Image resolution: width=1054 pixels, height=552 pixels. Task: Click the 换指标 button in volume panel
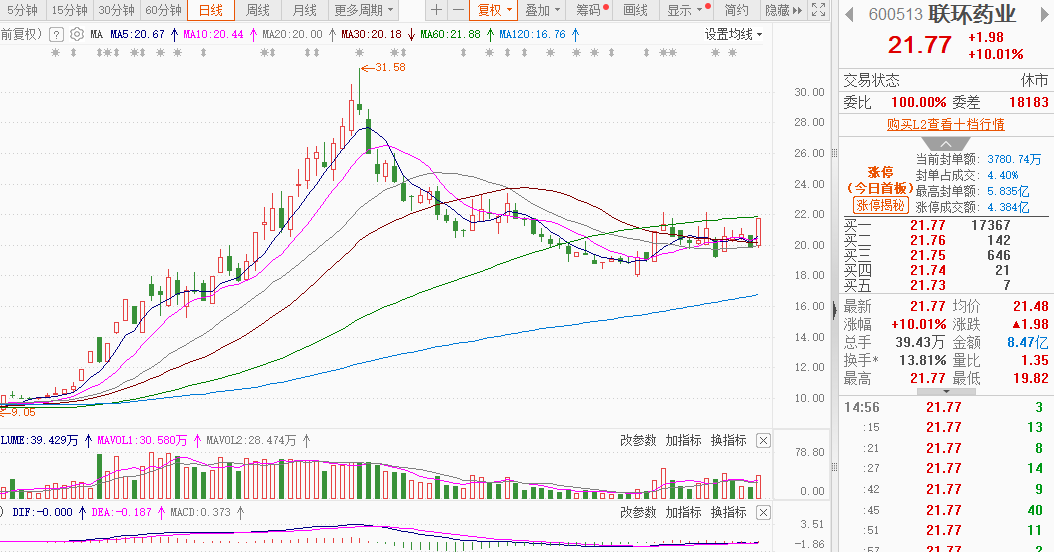coord(729,440)
